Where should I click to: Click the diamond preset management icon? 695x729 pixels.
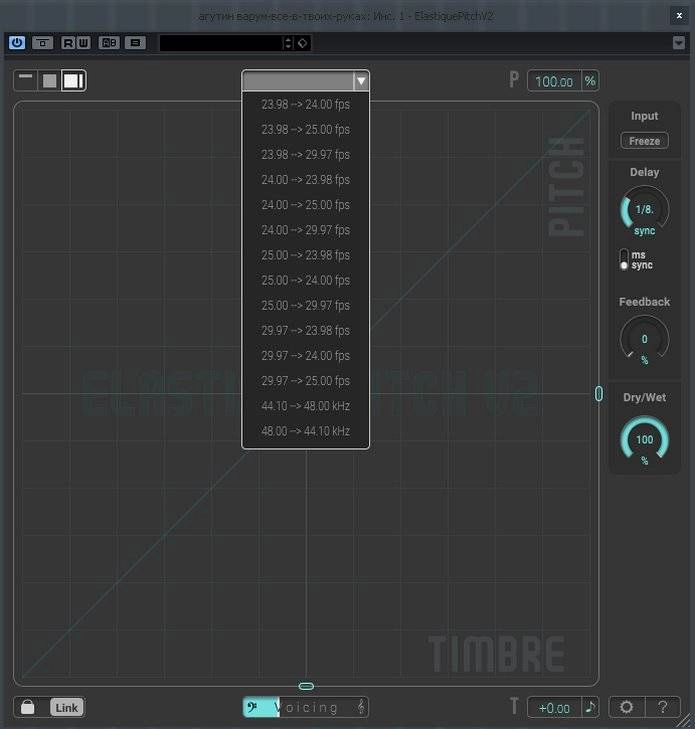pyautogui.click(x=302, y=43)
